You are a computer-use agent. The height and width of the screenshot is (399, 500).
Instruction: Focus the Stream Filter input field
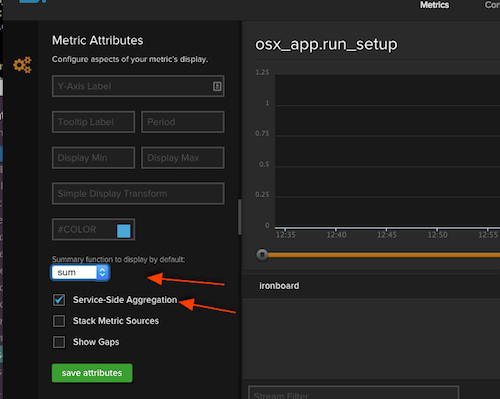(x=354, y=393)
